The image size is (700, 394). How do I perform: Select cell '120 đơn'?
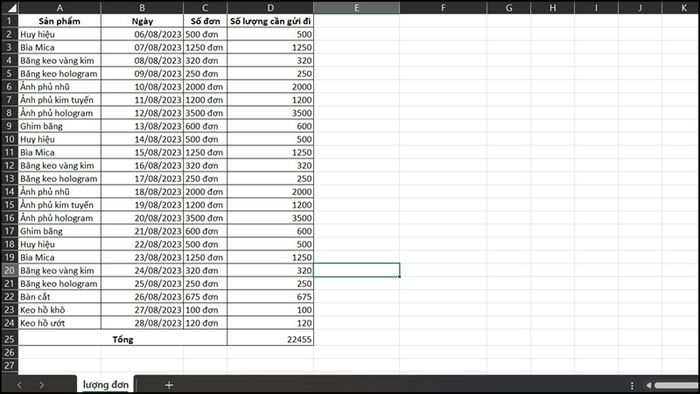point(205,323)
